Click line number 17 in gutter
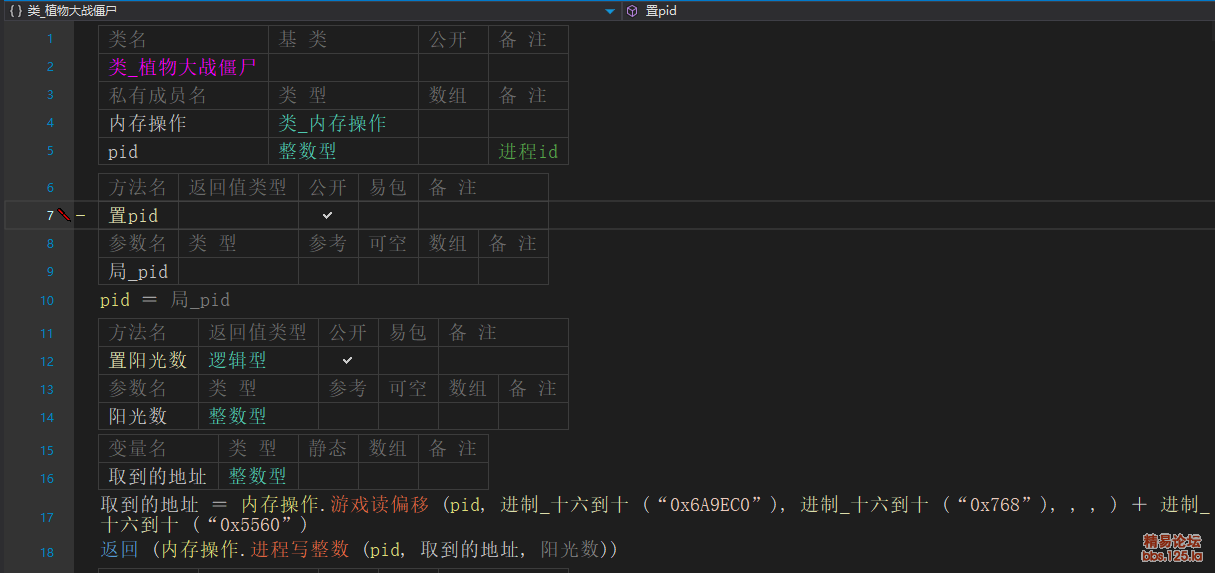The image size is (1215, 573). click(47, 518)
